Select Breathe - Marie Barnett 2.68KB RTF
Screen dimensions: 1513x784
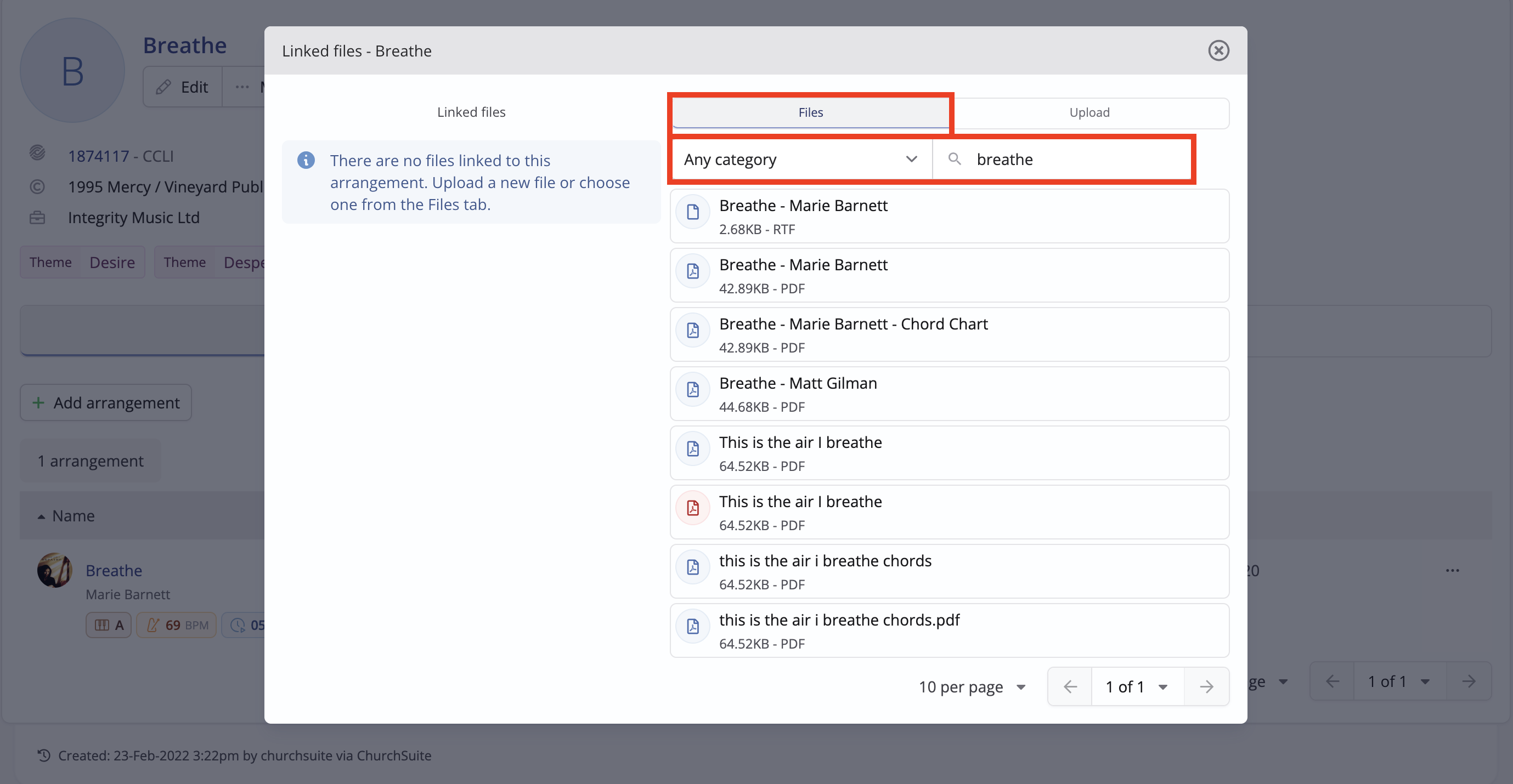(x=949, y=216)
